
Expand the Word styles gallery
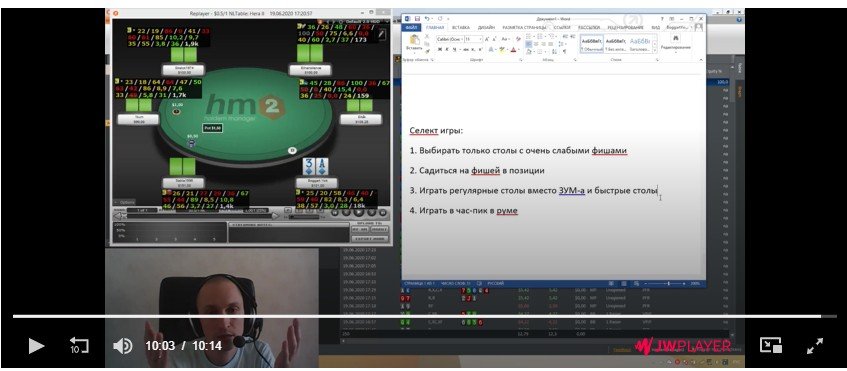[655, 51]
